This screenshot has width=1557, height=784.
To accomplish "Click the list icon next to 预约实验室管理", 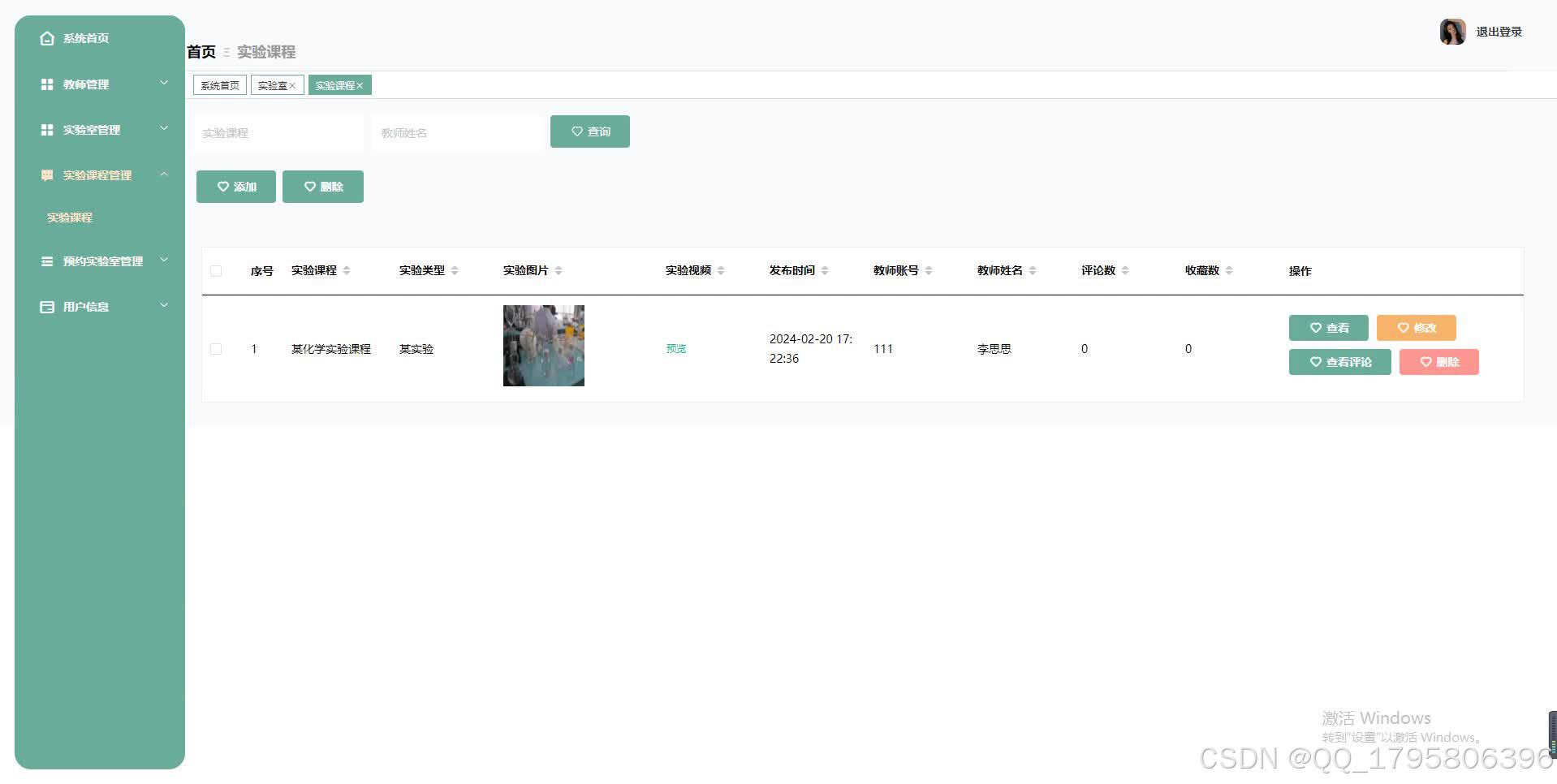I will tap(47, 261).
